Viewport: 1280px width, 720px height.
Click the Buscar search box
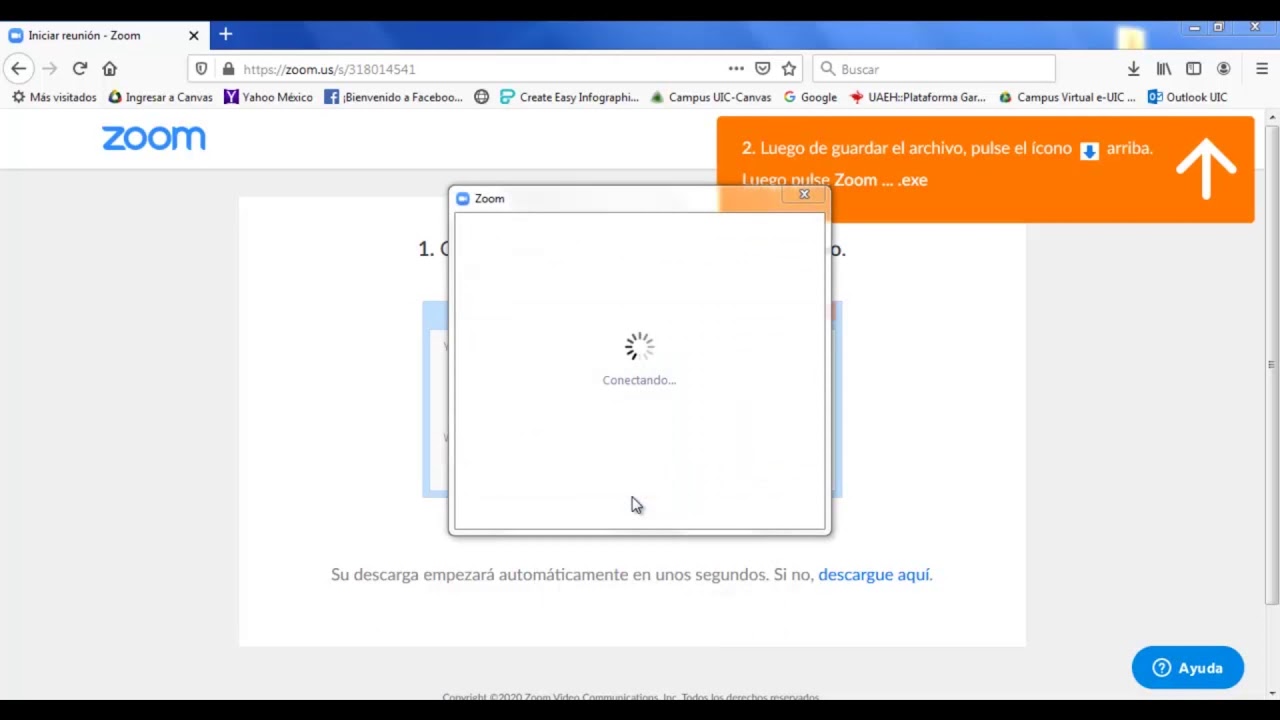click(934, 69)
